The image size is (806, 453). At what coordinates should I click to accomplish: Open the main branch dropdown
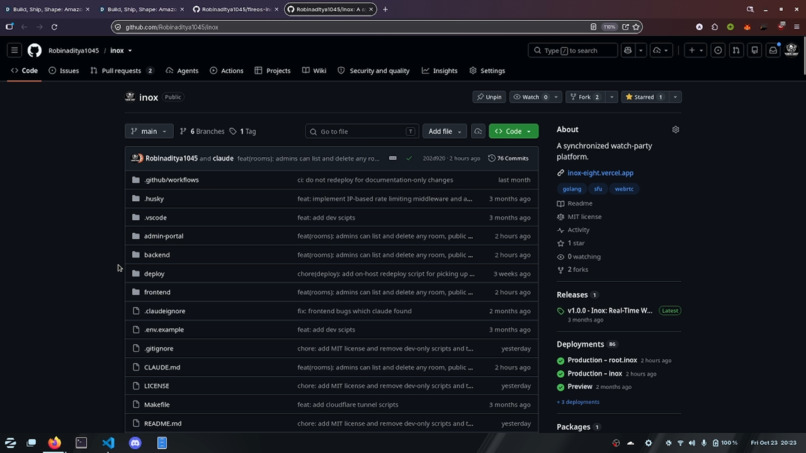point(149,131)
